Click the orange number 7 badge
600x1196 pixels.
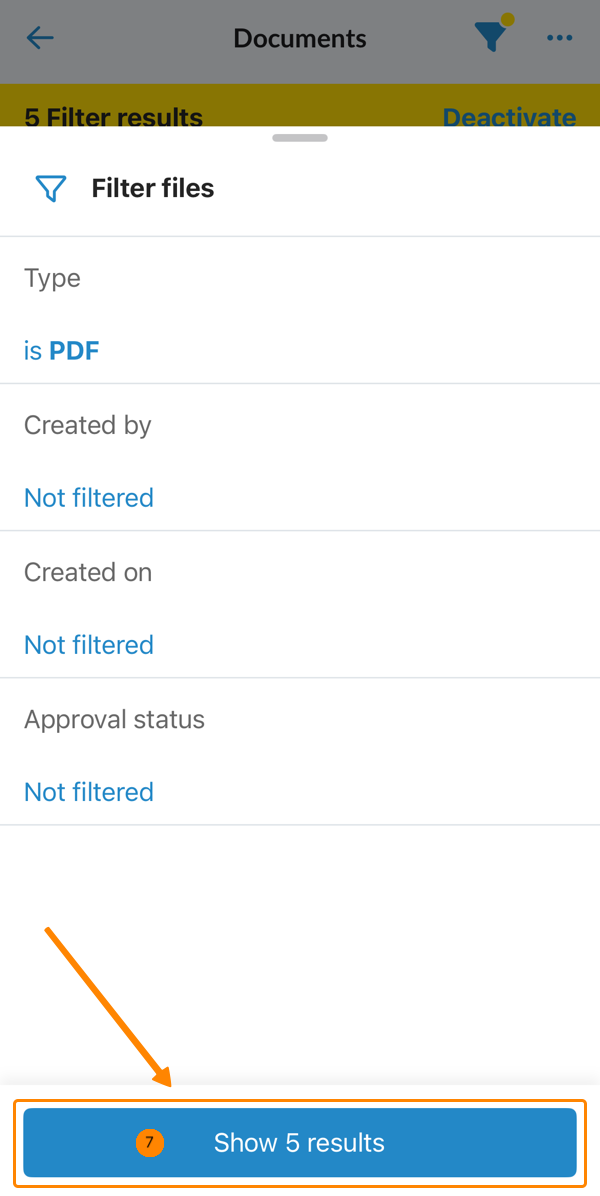coord(149,1142)
